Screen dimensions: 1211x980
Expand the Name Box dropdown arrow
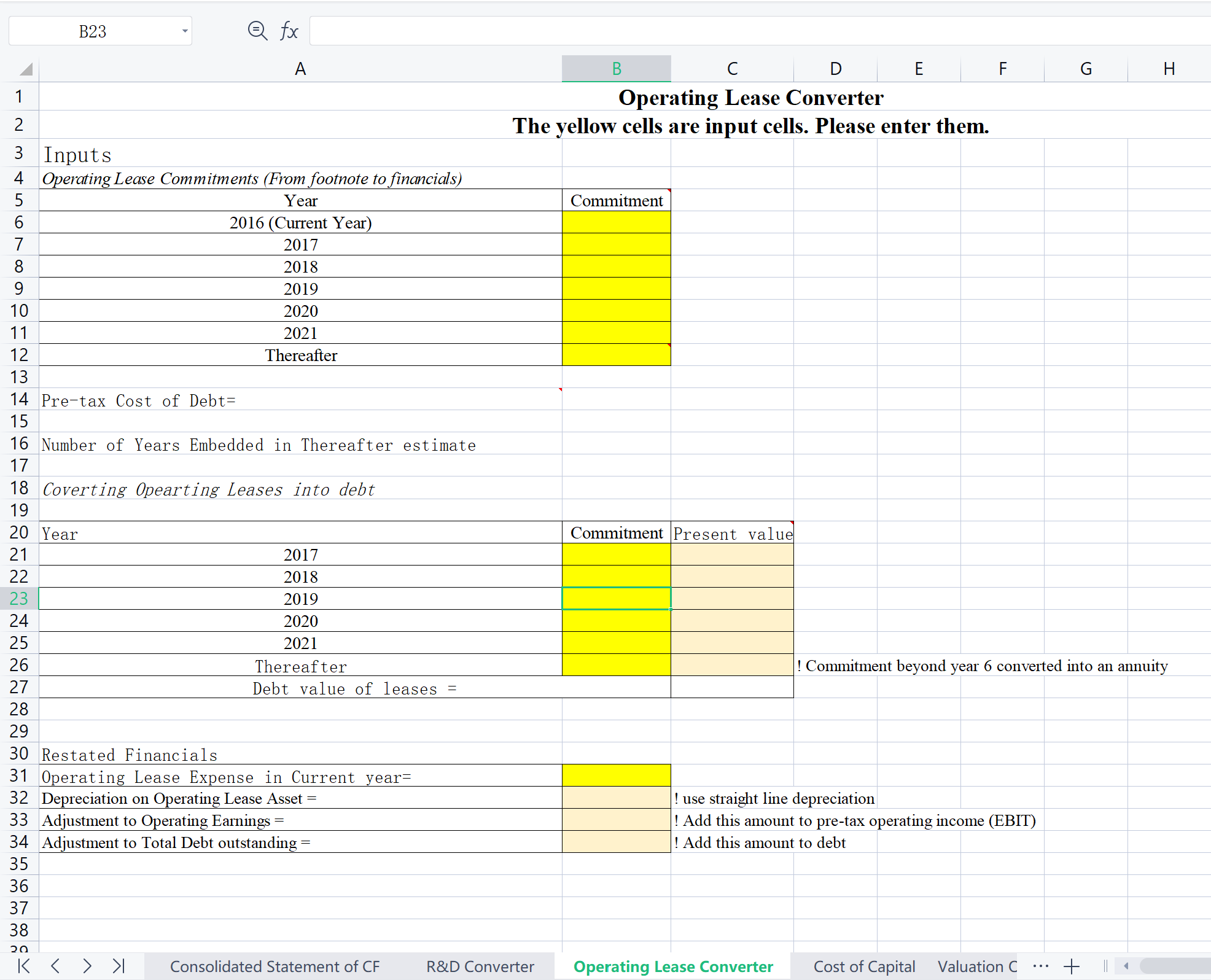pos(184,31)
